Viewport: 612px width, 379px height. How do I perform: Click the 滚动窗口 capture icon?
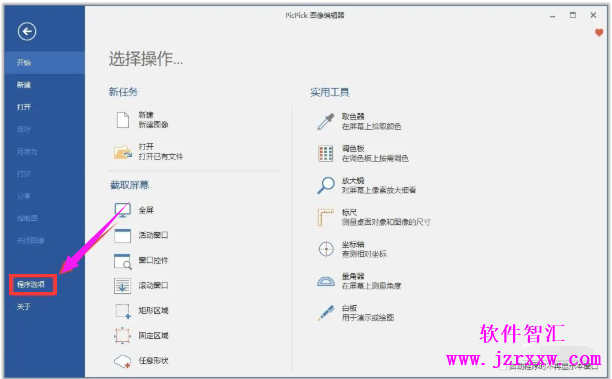click(123, 286)
